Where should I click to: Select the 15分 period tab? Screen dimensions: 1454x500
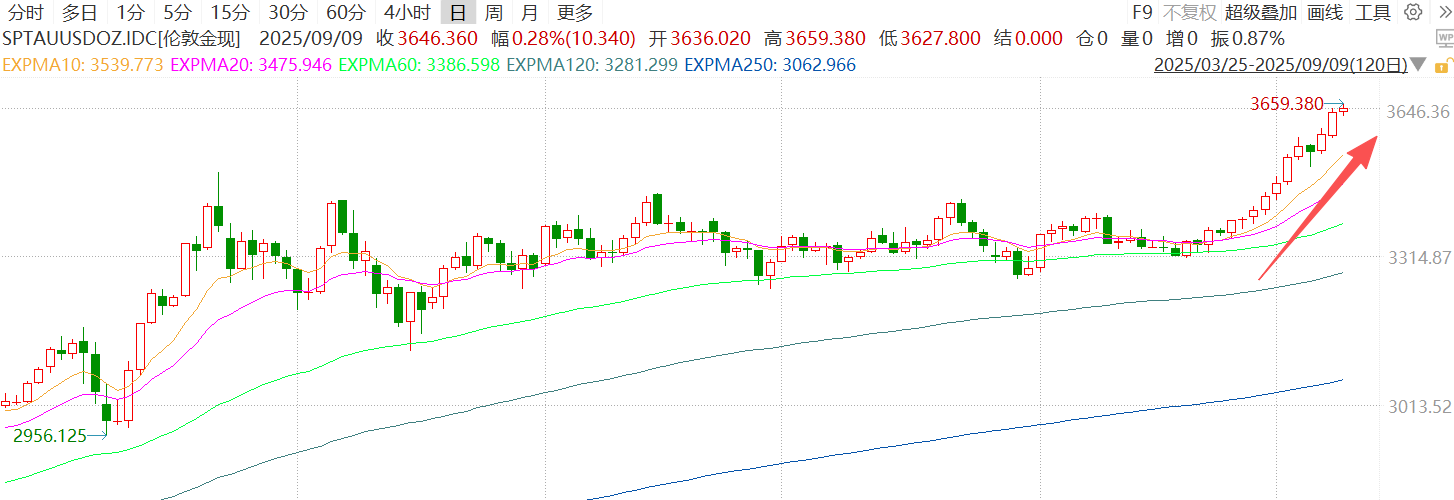230,13
